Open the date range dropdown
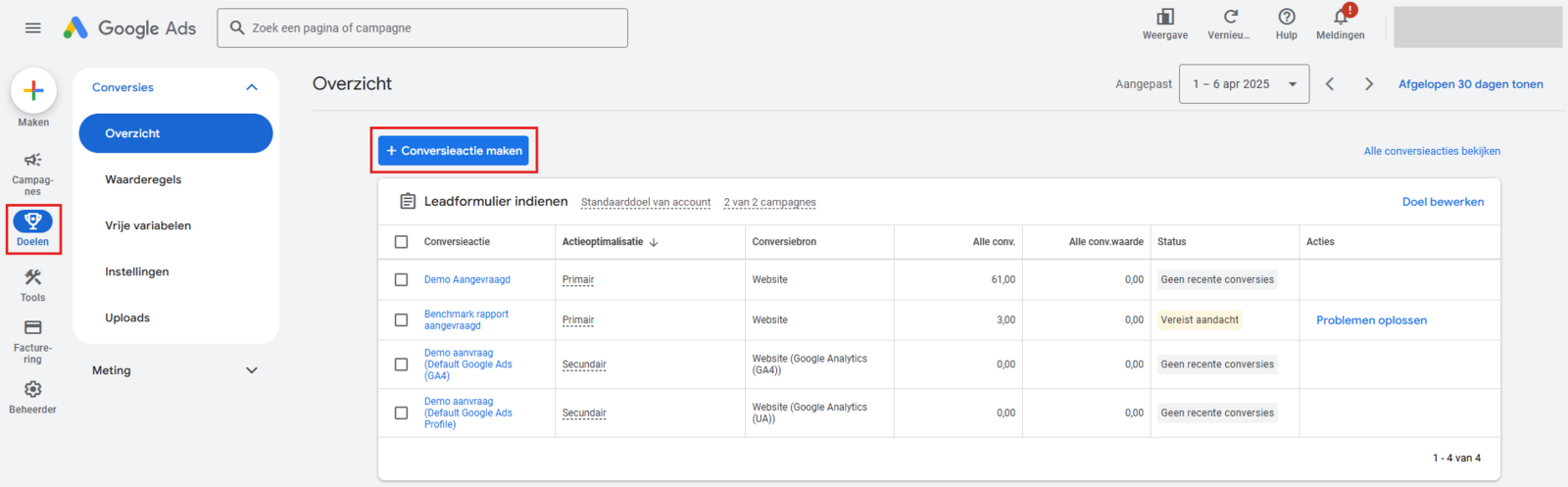The width and height of the screenshot is (1568, 487). [x=1244, y=84]
